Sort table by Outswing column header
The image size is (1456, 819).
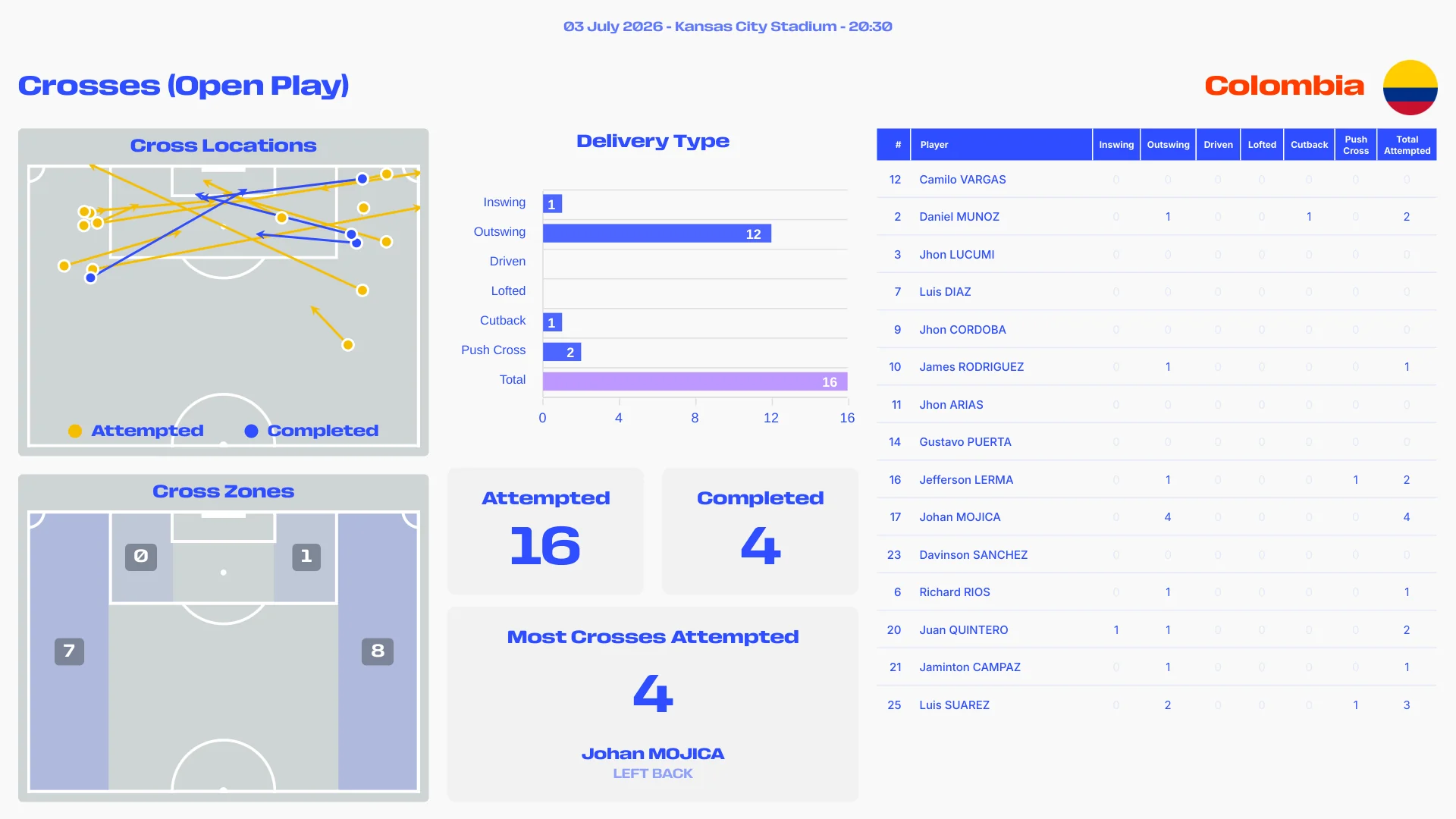pos(1168,145)
